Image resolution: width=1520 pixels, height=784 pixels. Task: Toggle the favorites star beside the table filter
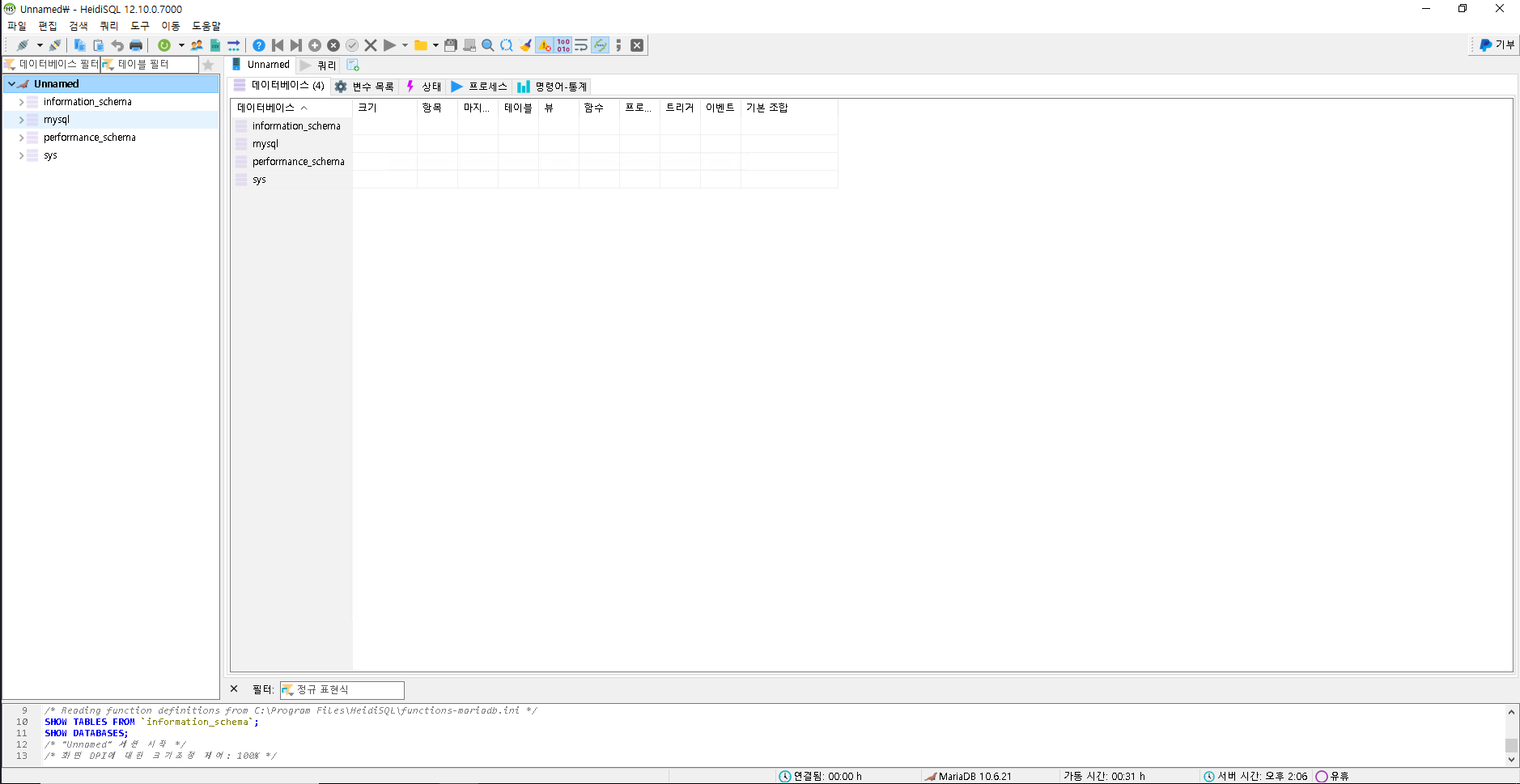208,65
